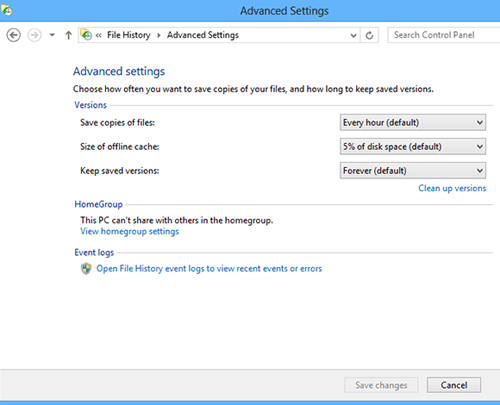Click the File History address bar icon

(86, 35)
